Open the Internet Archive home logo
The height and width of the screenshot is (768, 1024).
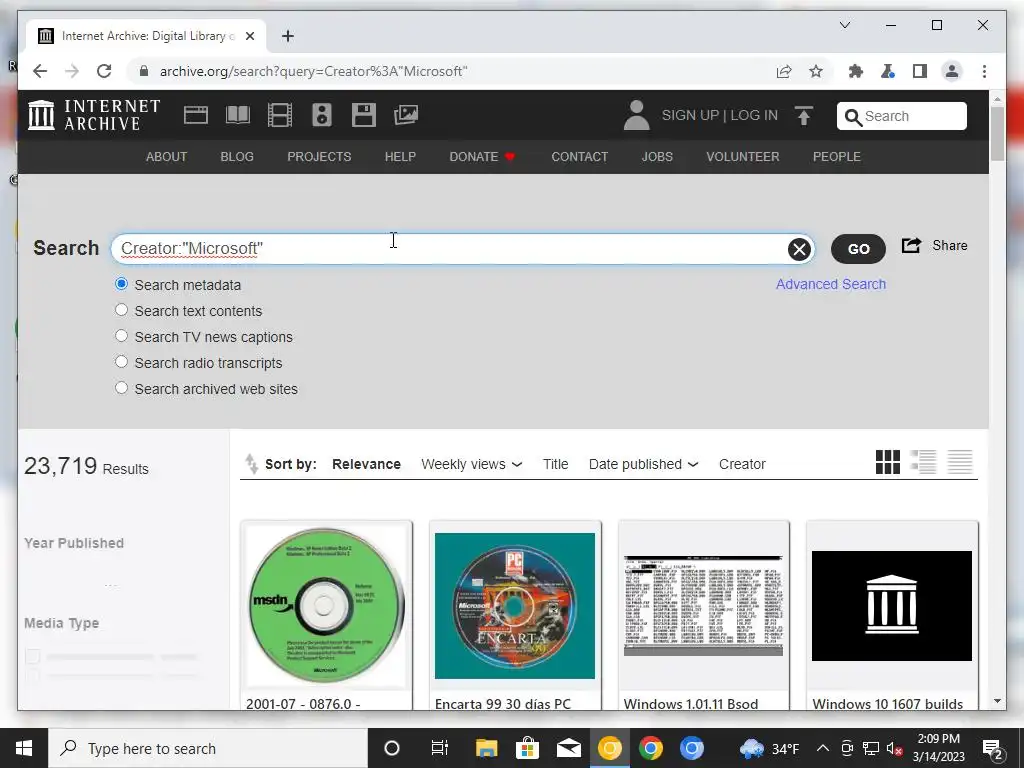pos(94,115)
